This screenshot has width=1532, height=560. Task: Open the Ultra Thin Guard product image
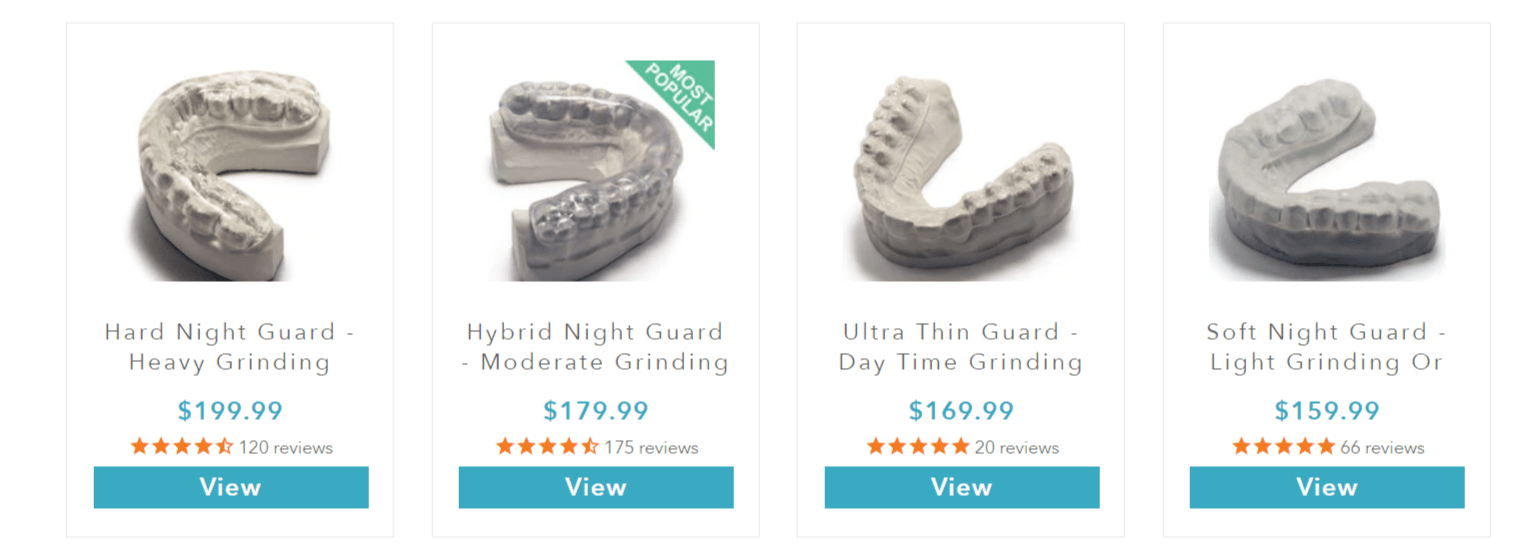[962, 171]
